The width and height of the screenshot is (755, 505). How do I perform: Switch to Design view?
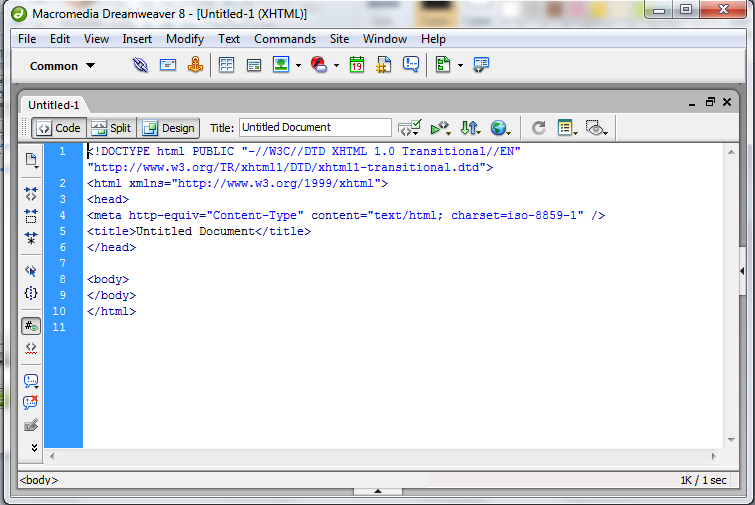(169, 128)
